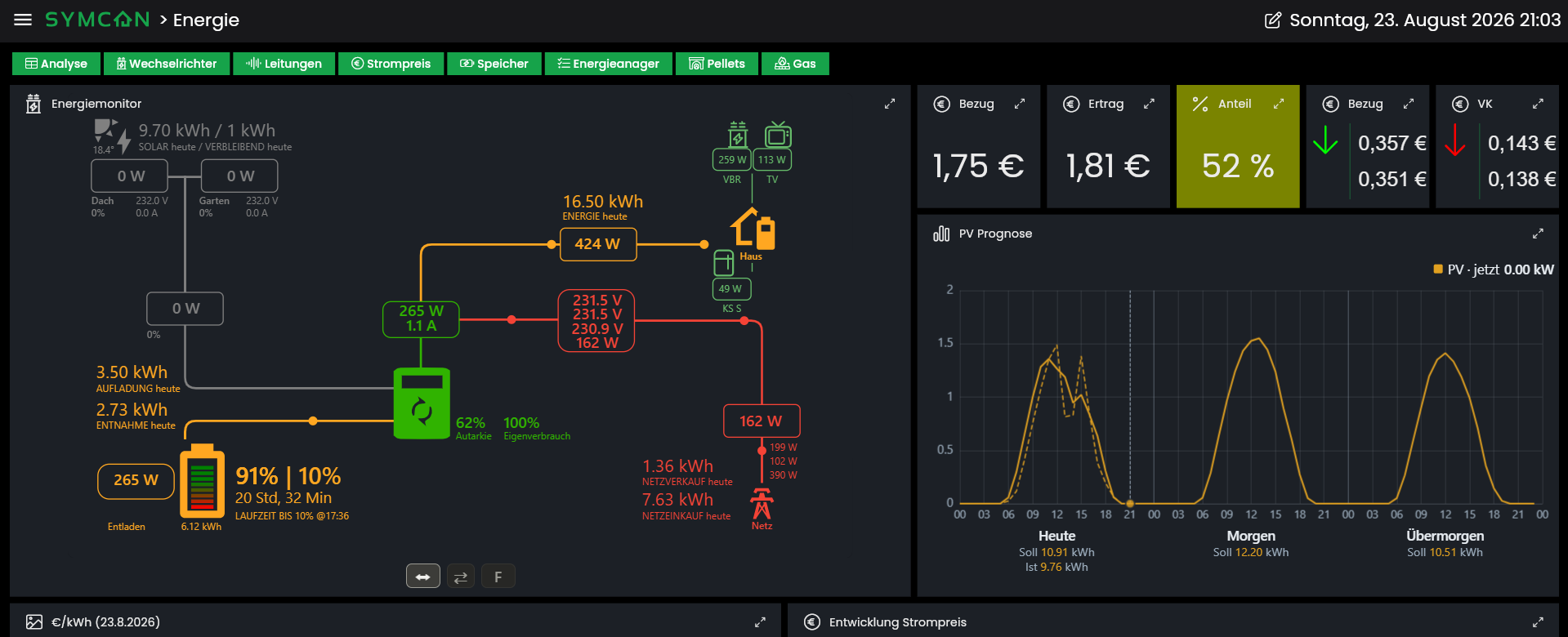Click the Pellets button
Image resolution: width=1568 pixels, height=637 pixels.
tap(717, 64)
